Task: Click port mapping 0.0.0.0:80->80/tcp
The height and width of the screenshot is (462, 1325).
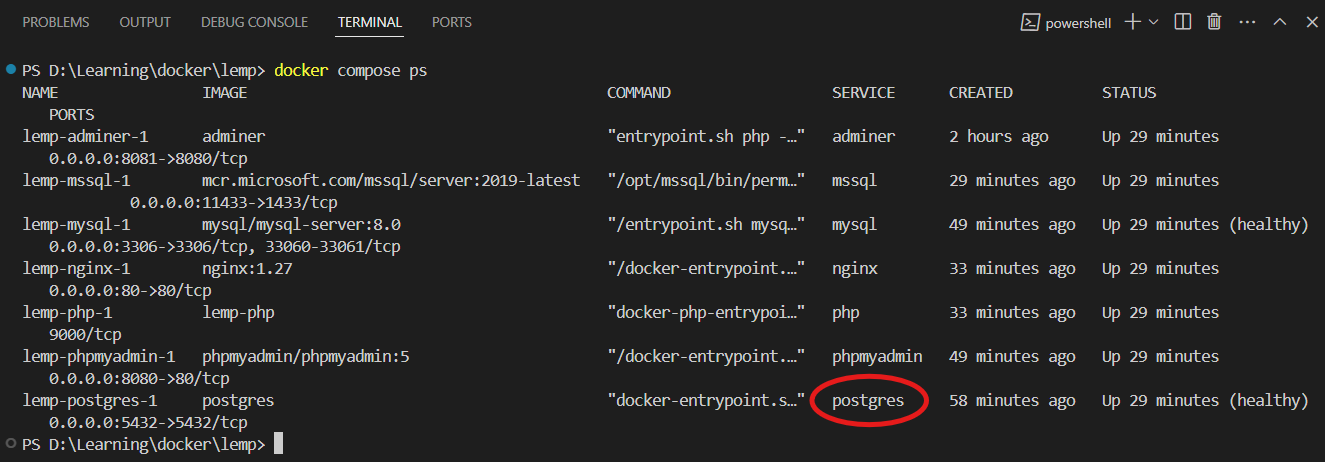Action: [130, 290]
